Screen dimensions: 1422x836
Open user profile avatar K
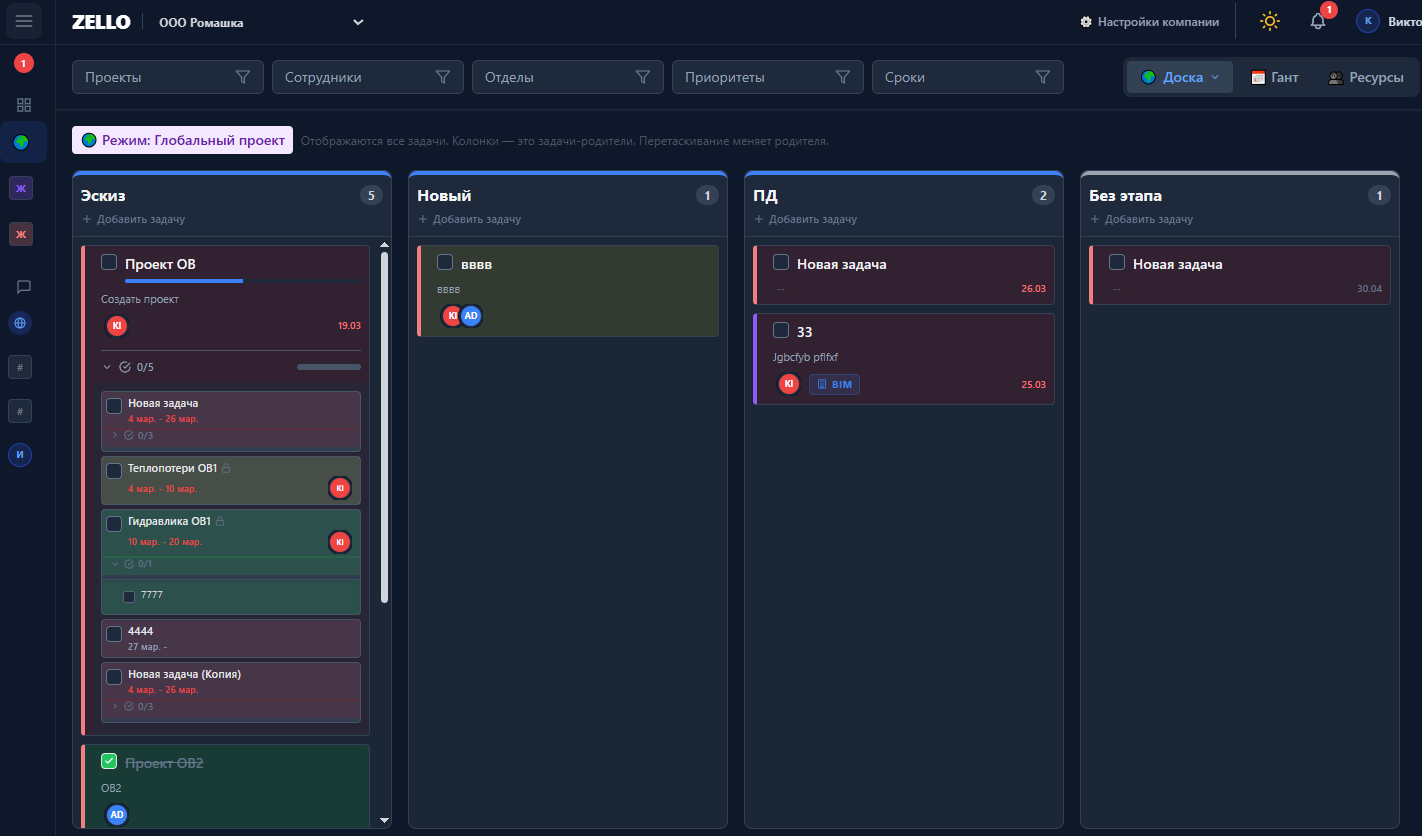coord(1367,21)
